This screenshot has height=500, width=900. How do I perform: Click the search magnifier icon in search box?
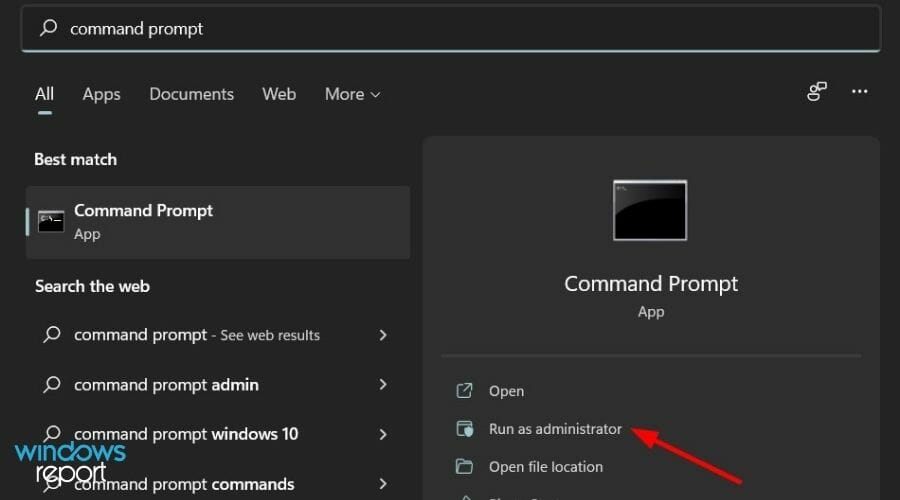[x=48, y=29]
